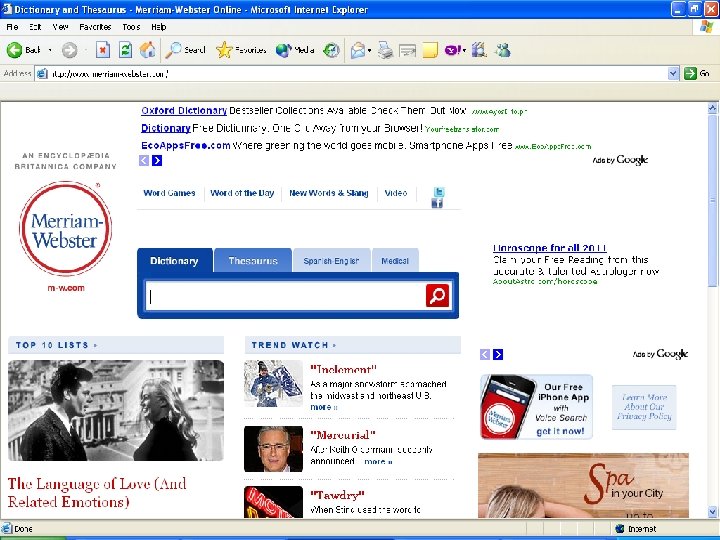Open the File menu

[x=12, y=27]
